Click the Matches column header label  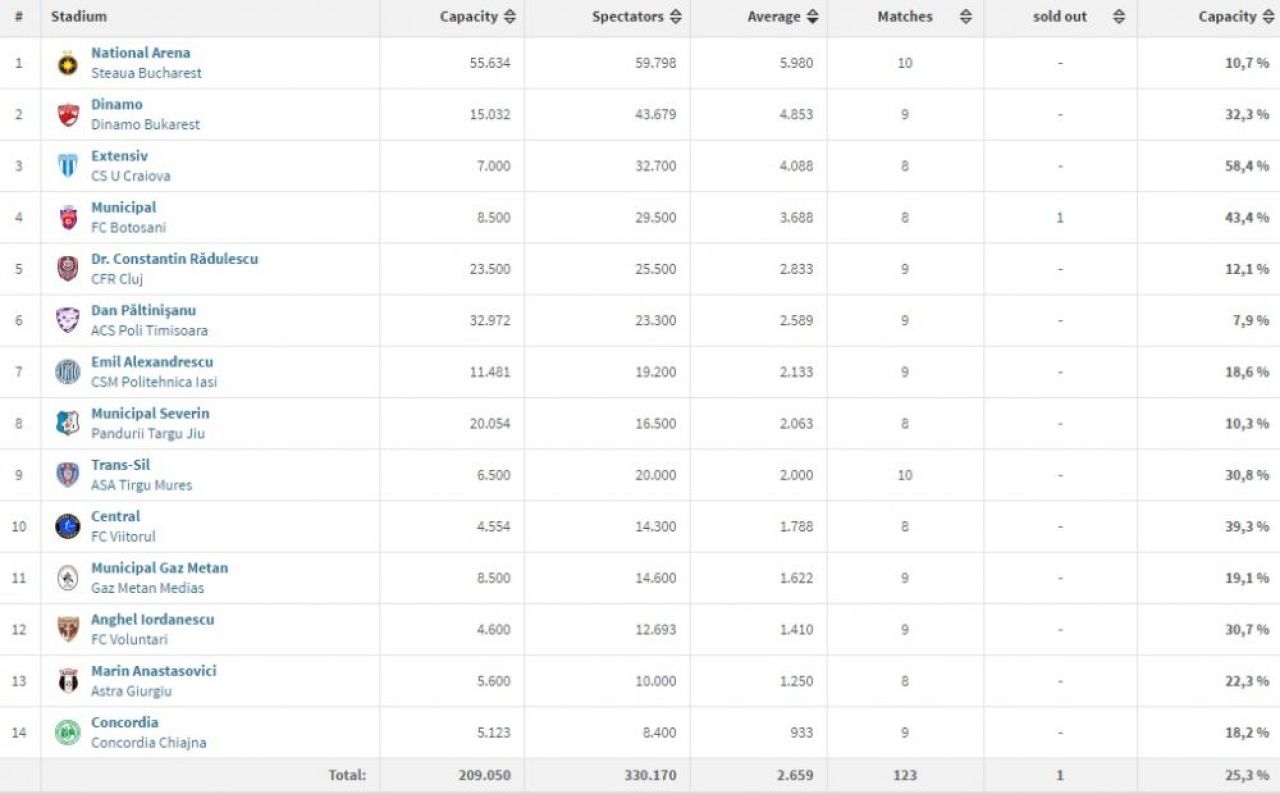pyautogui.click(x=905, y=17)
